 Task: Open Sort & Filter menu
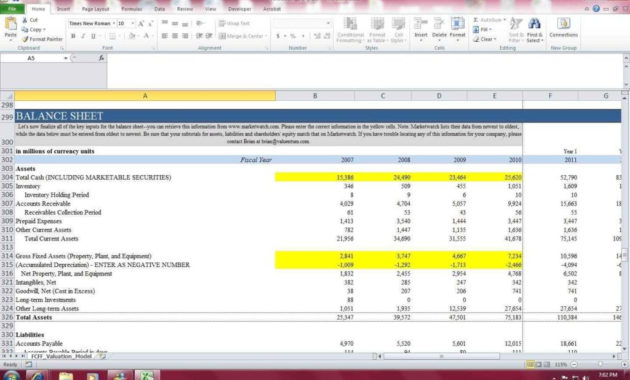coord(515,30)
